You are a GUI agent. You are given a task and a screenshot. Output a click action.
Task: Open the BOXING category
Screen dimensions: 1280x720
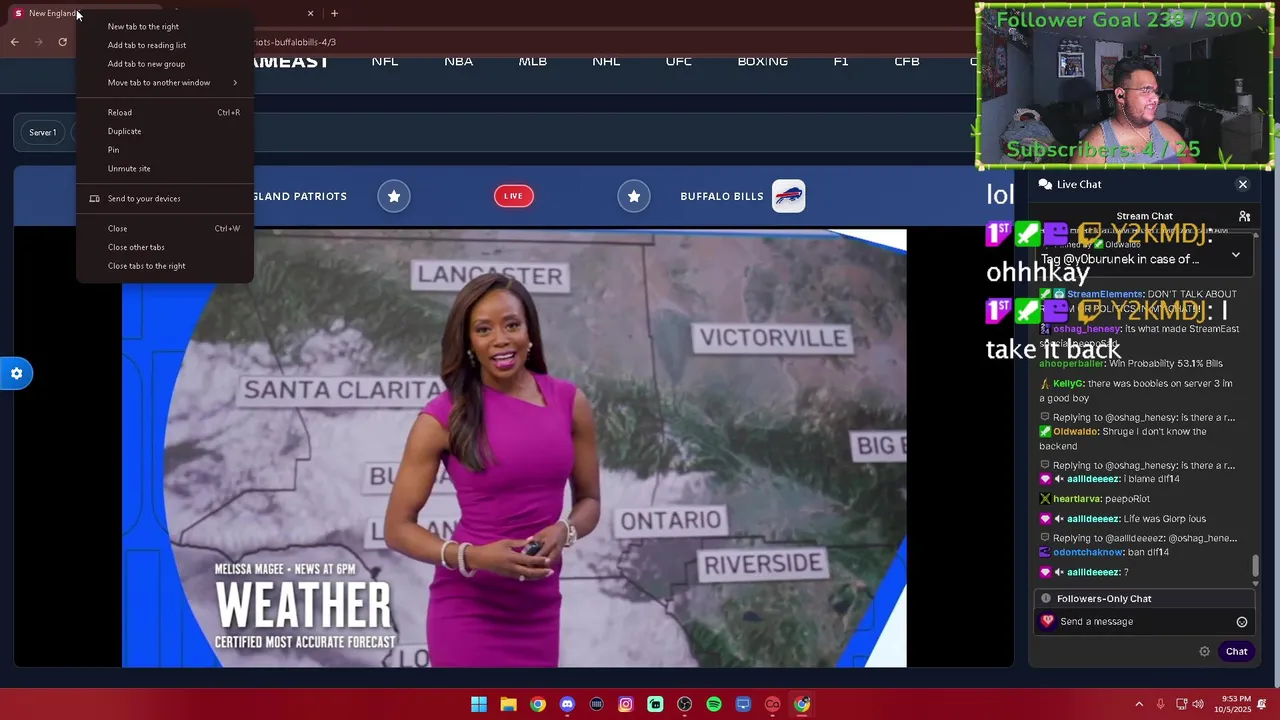[x=763, y=61]
